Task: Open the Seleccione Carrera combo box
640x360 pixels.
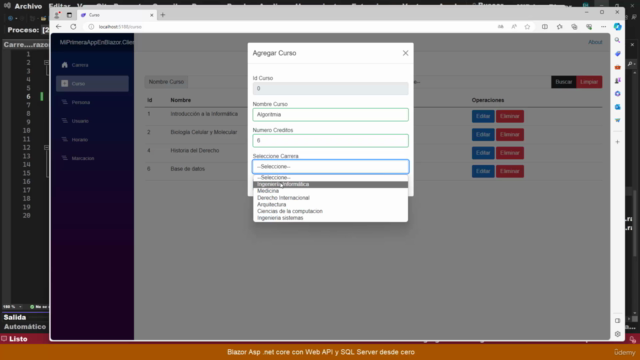Action: point(330,167)
